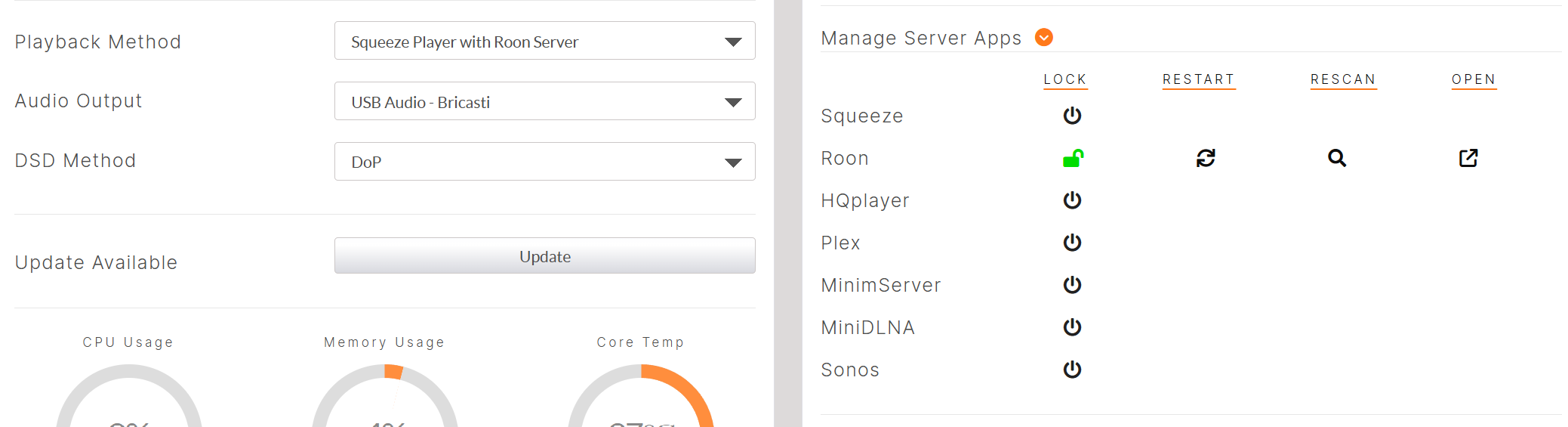Click the Manage Server Apps heading
The image size is (1568, 427).
(921, 38)
